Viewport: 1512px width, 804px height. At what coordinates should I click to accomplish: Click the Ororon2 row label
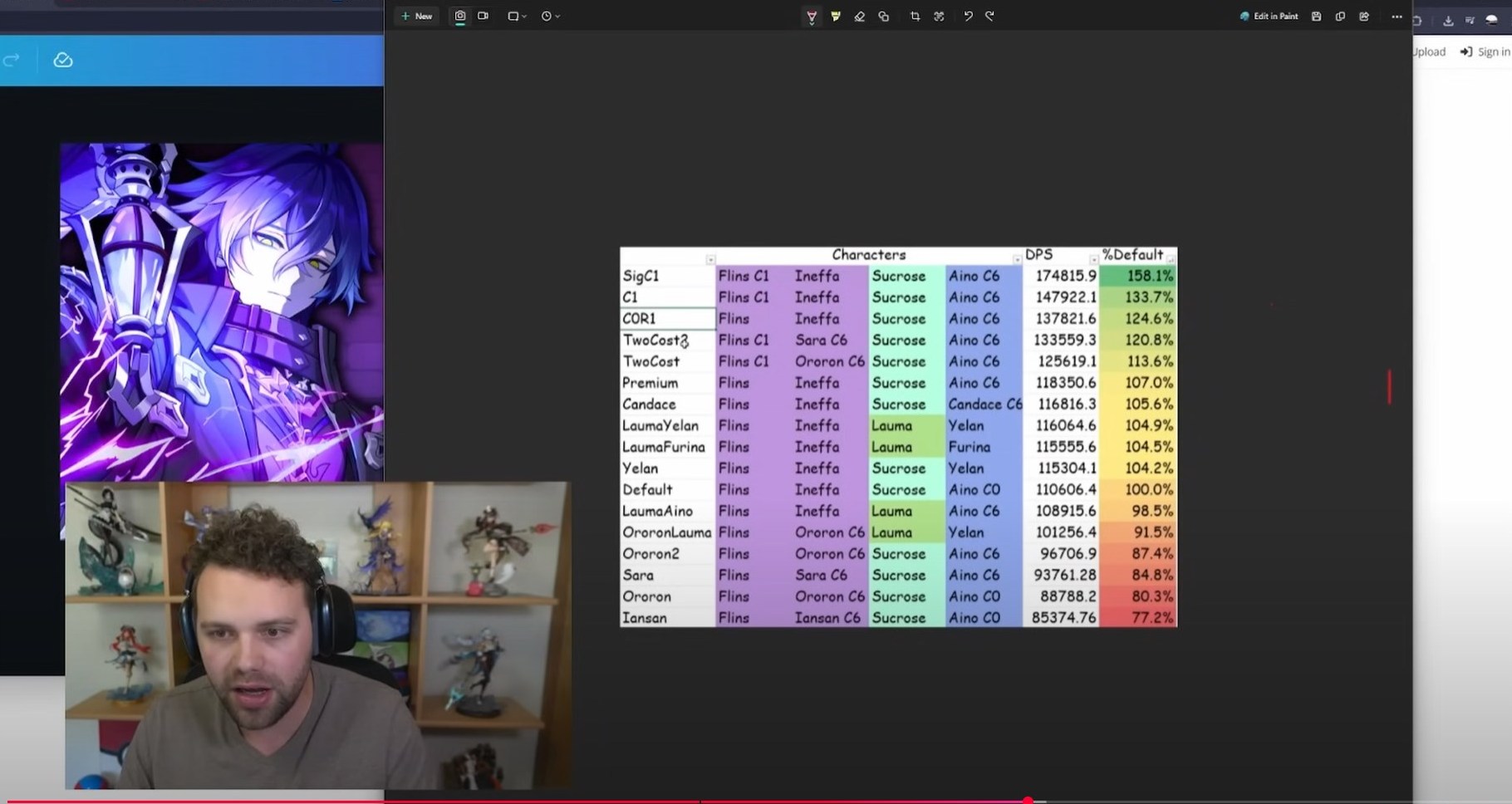(x=650, y=554)
